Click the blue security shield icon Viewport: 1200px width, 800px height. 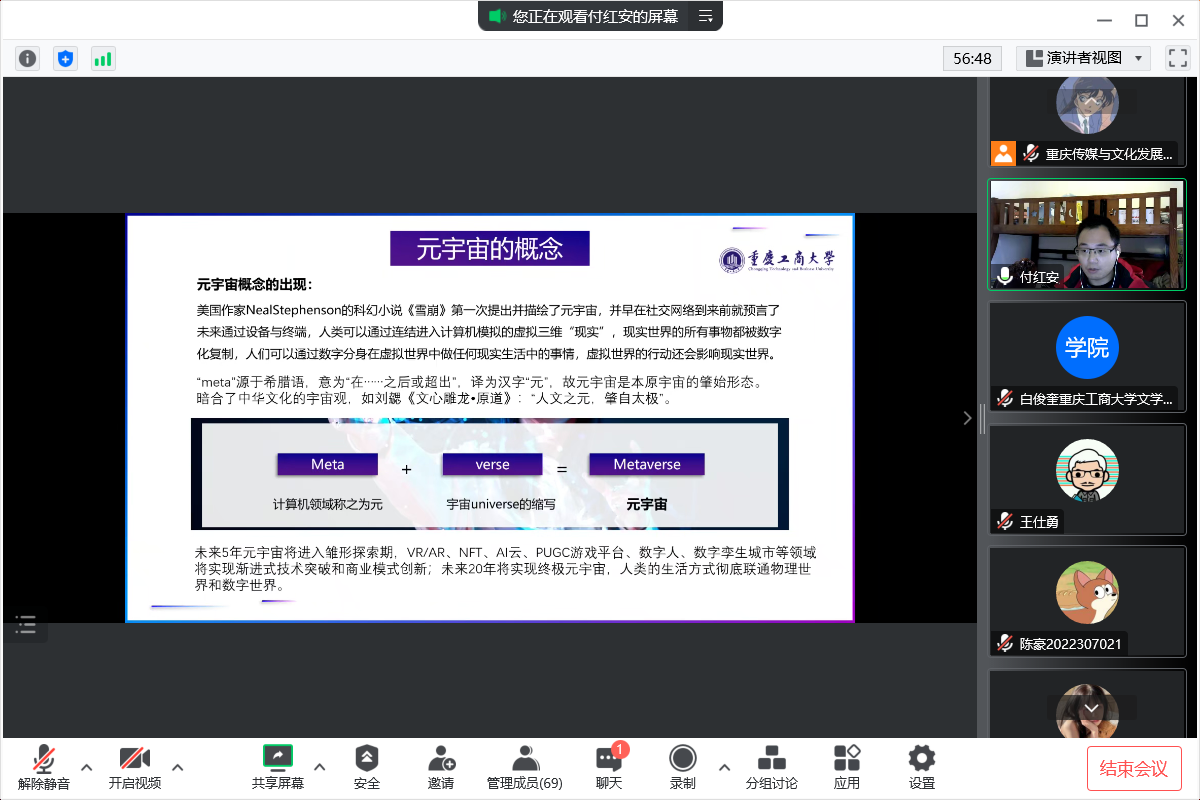(x=65, y=59)
